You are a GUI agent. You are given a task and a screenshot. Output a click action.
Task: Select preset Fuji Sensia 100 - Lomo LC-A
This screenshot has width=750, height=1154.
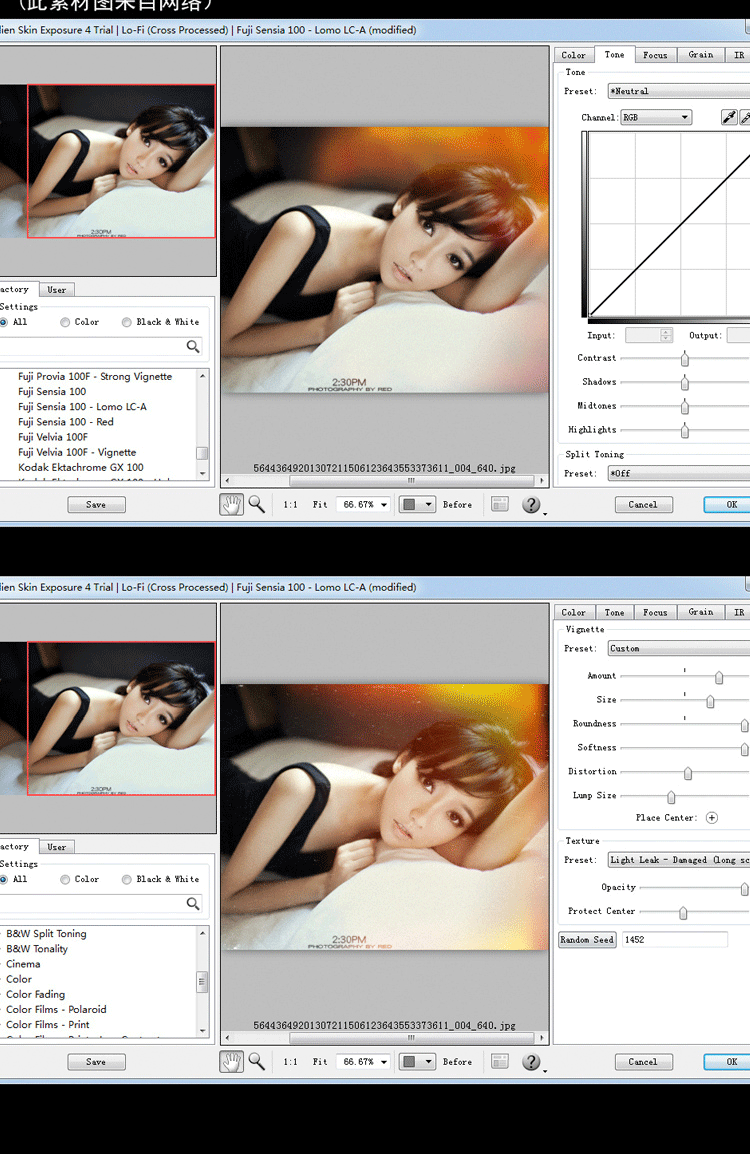click(82, 406)
